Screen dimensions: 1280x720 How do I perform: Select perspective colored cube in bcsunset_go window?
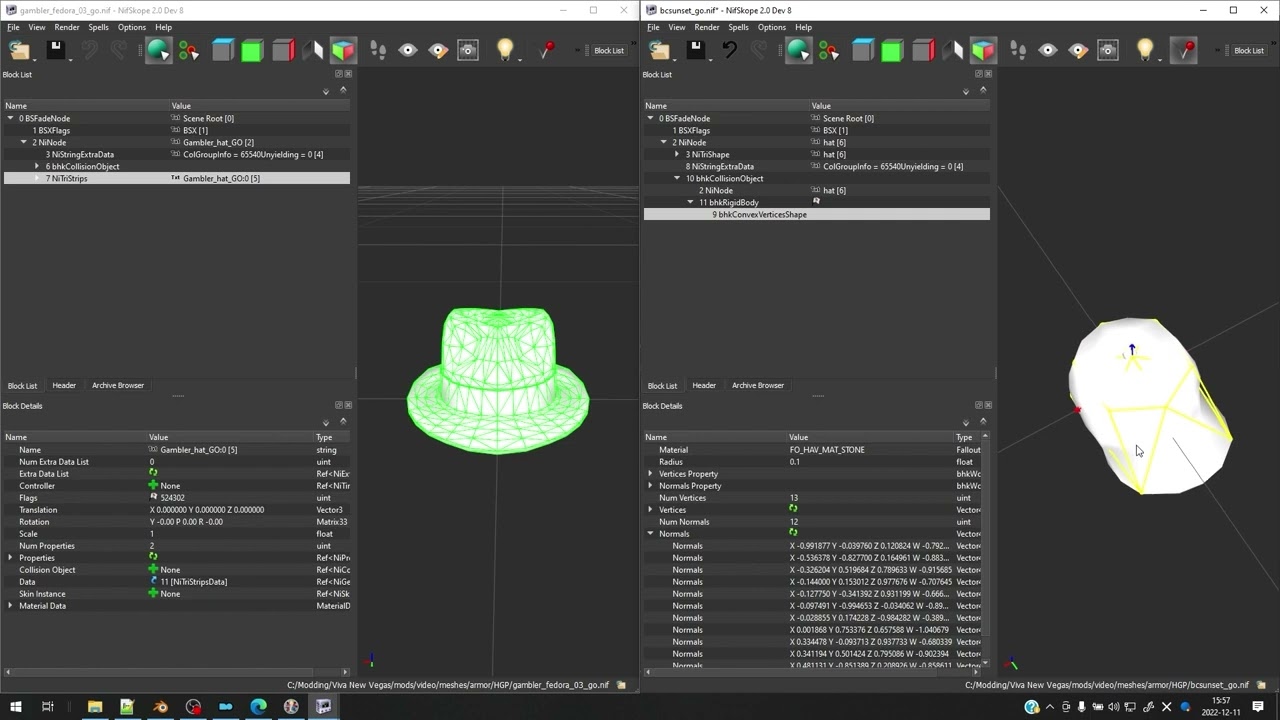(x=983, y=50)
